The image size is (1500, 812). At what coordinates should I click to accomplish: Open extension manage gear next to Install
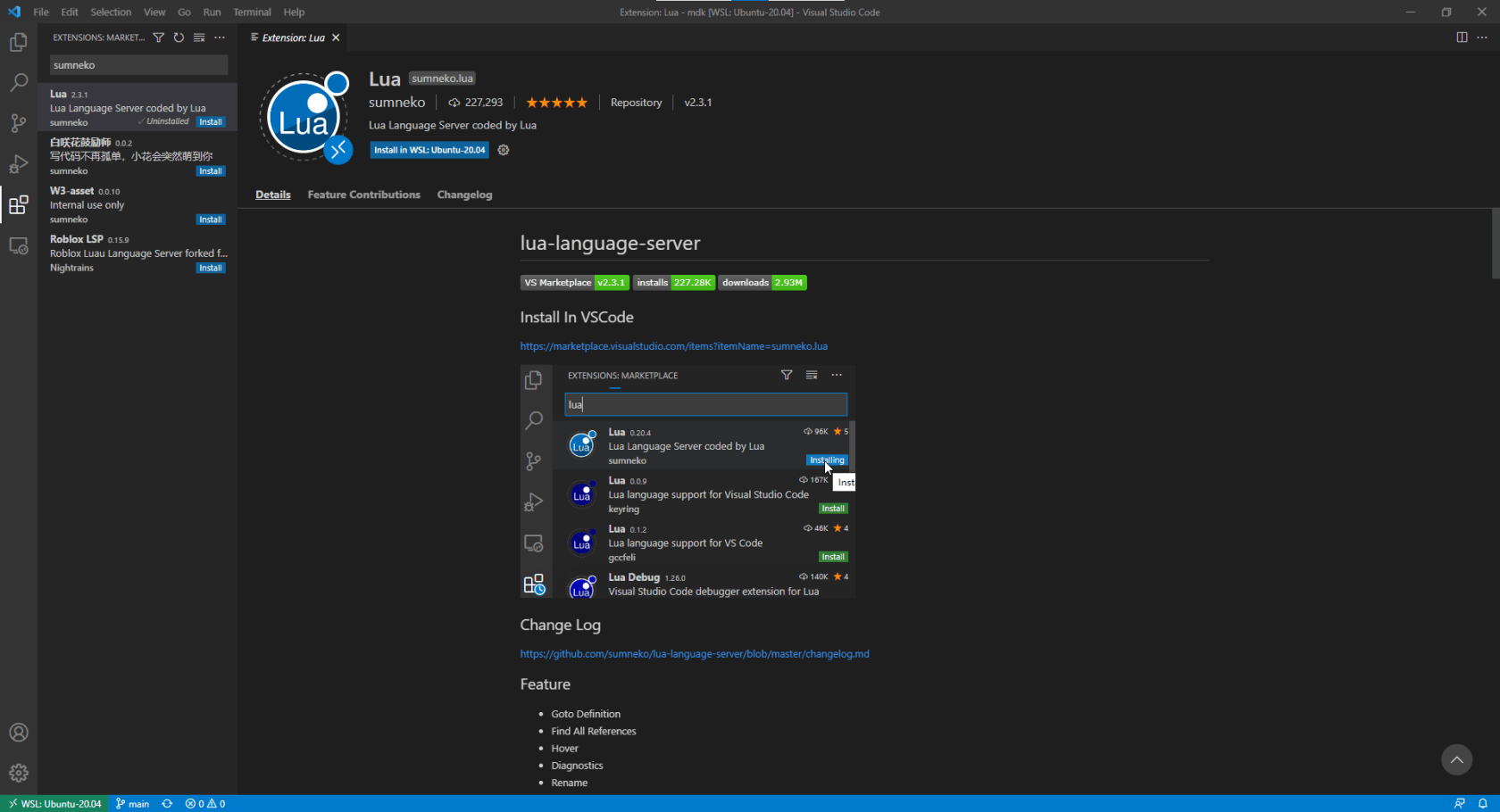point(504,150)
